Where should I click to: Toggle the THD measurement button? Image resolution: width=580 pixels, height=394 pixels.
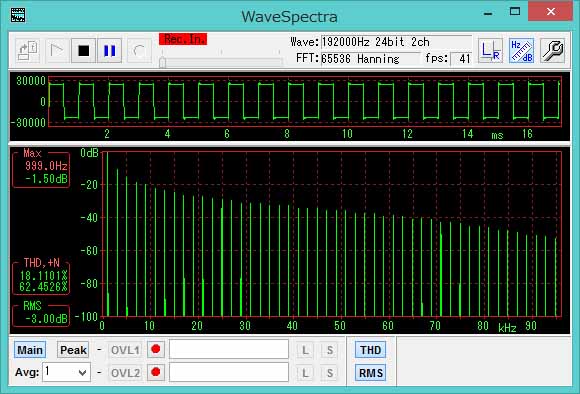371,350
